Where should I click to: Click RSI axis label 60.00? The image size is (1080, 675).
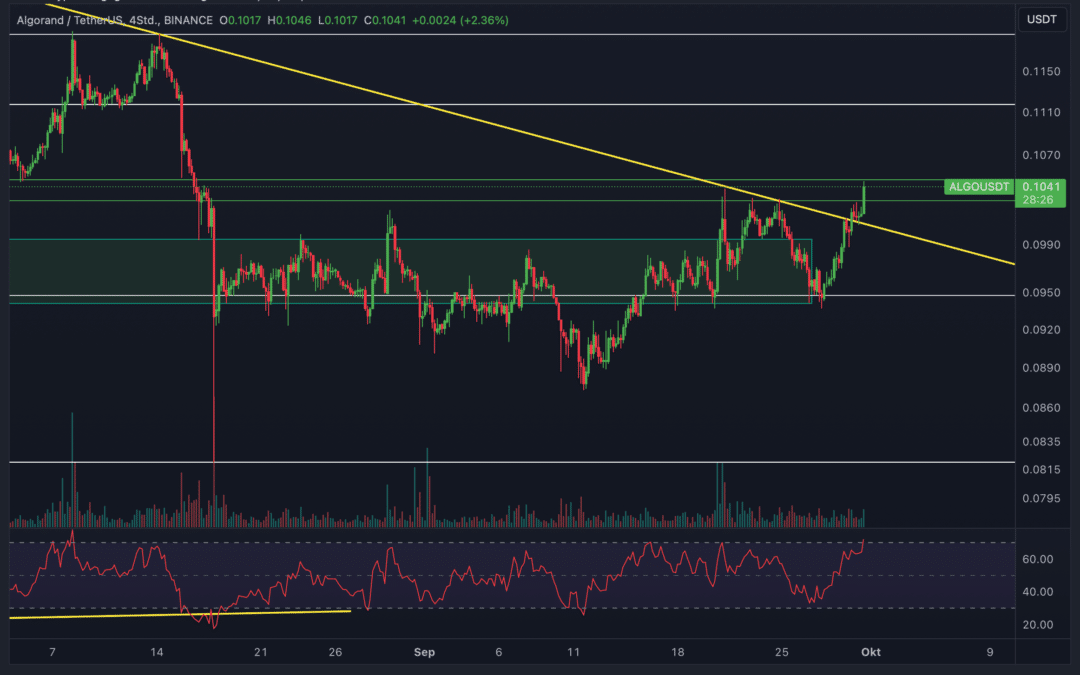pos(1037,559)
